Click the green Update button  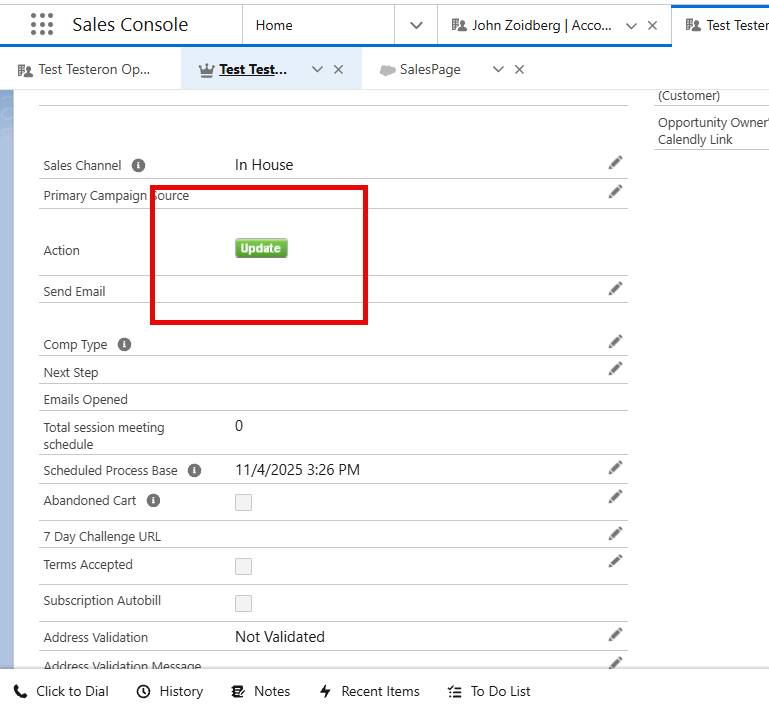point(261,248)
